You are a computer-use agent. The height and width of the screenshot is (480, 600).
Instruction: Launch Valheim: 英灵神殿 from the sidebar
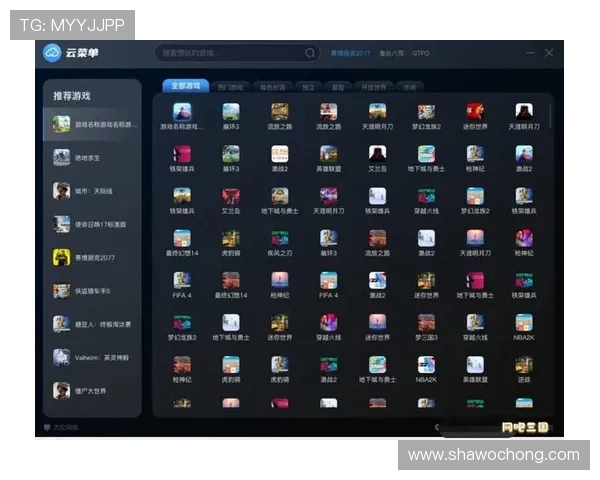[x=96, y=357]
